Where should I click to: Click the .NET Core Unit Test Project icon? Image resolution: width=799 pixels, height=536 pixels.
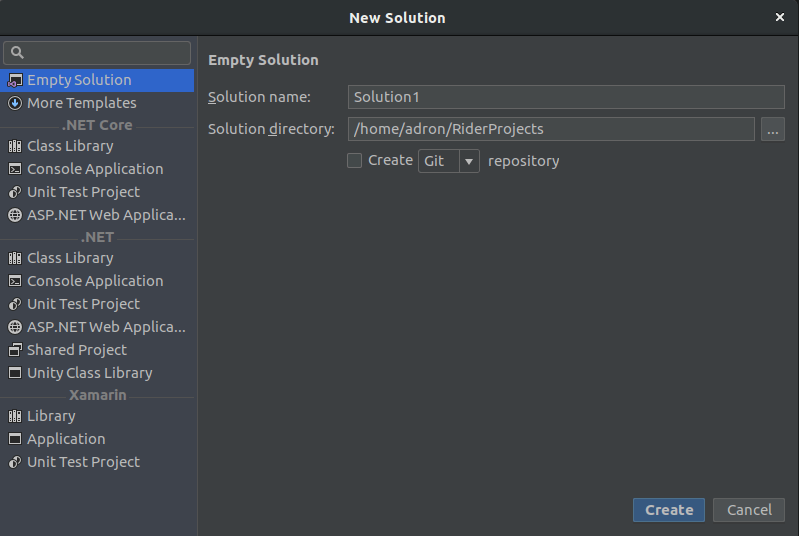(15, 192)
